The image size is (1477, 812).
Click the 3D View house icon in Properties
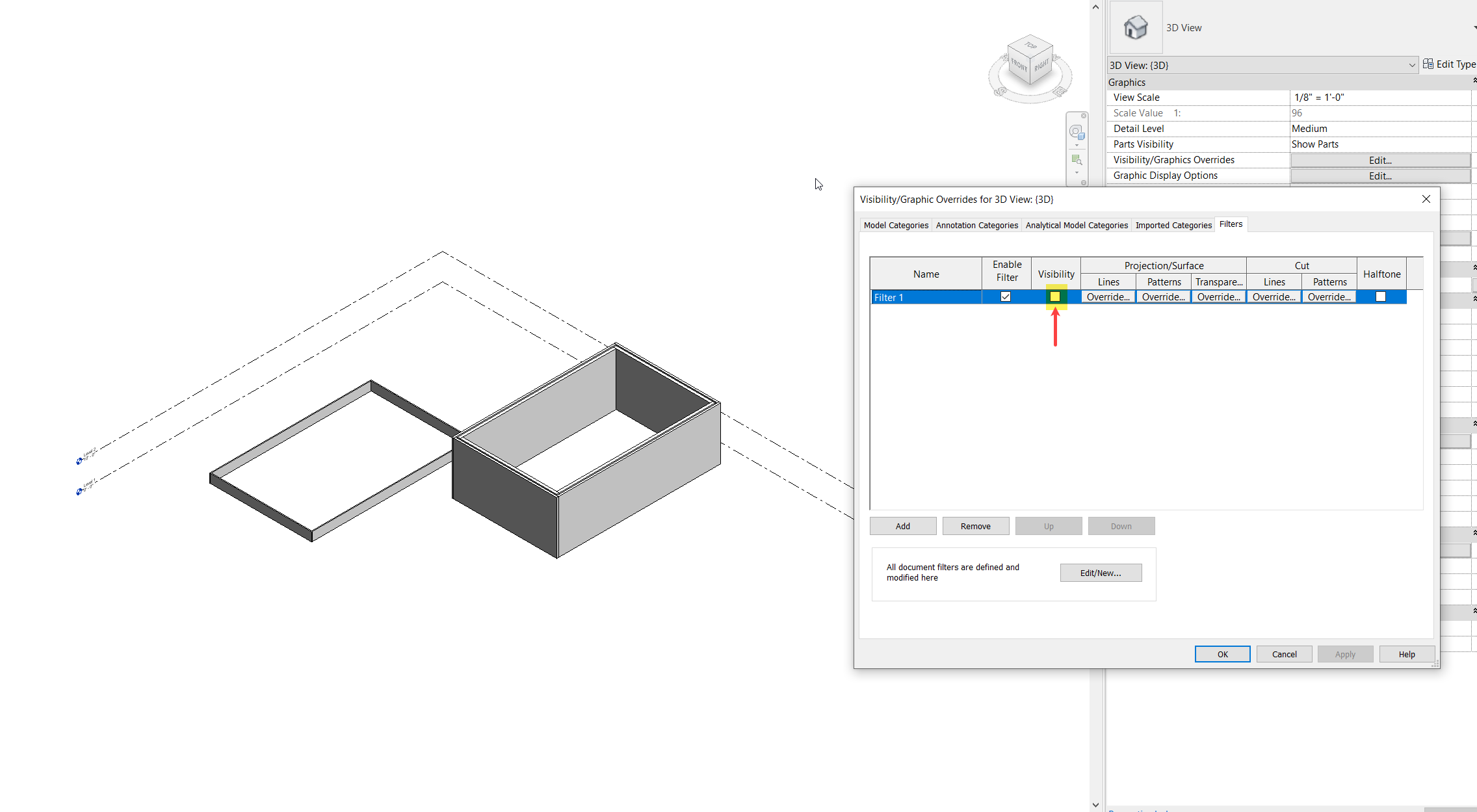[1135, 27]
